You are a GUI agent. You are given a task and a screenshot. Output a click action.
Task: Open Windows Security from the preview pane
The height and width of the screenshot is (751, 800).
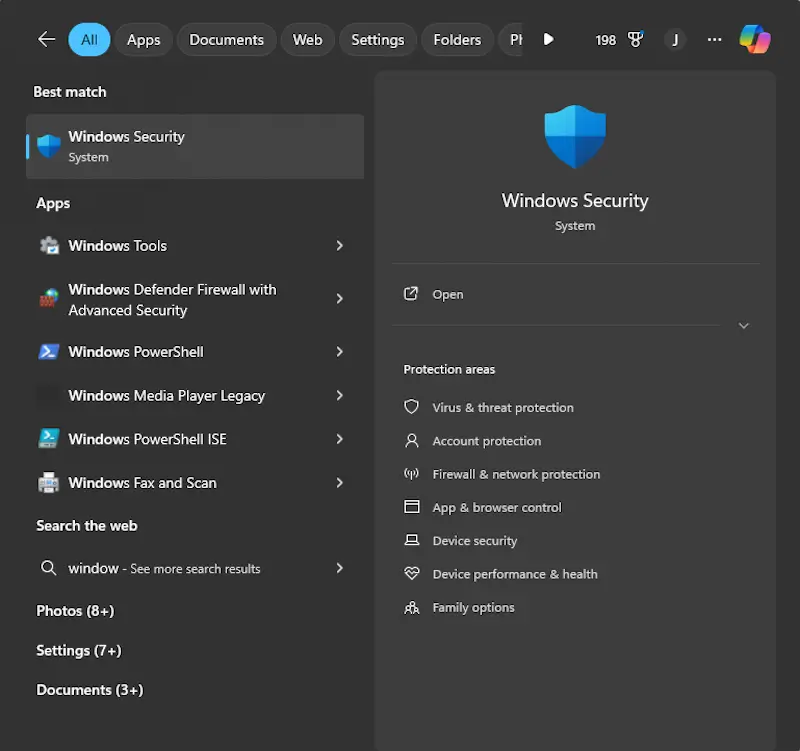[x=447, y=295]
